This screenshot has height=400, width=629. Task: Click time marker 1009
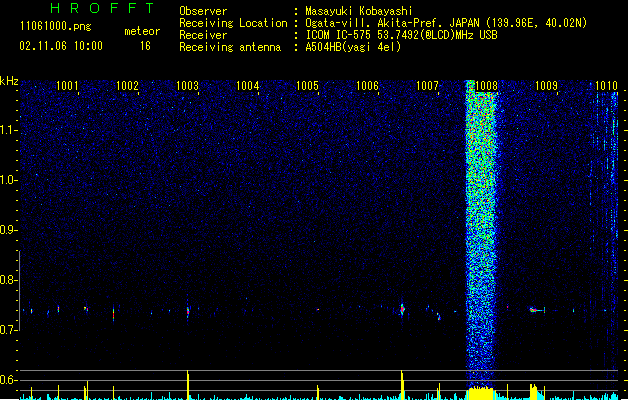[546, 86]
